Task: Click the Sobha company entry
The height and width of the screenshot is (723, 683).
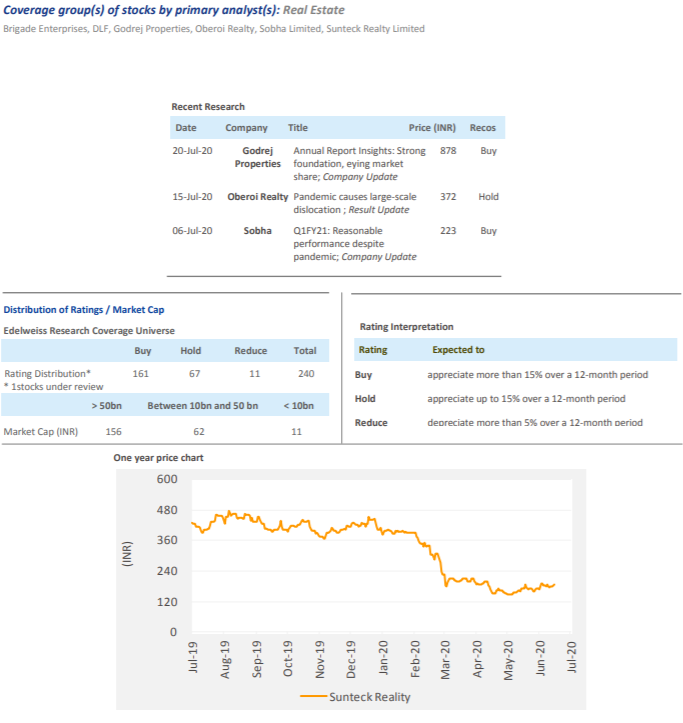Action: click(x=257, y=231)
